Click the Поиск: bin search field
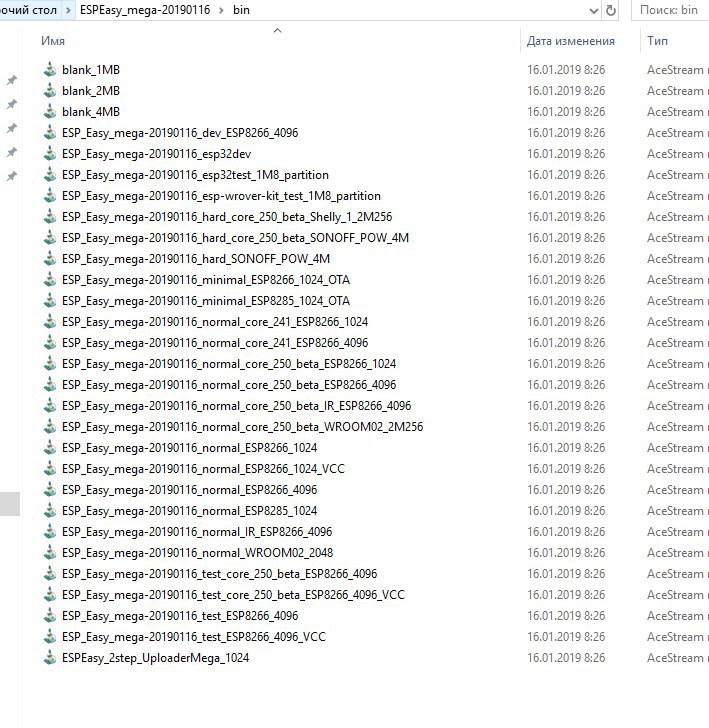Image resolution: width=709 pixels, height=728 pixels. point(670,10)
